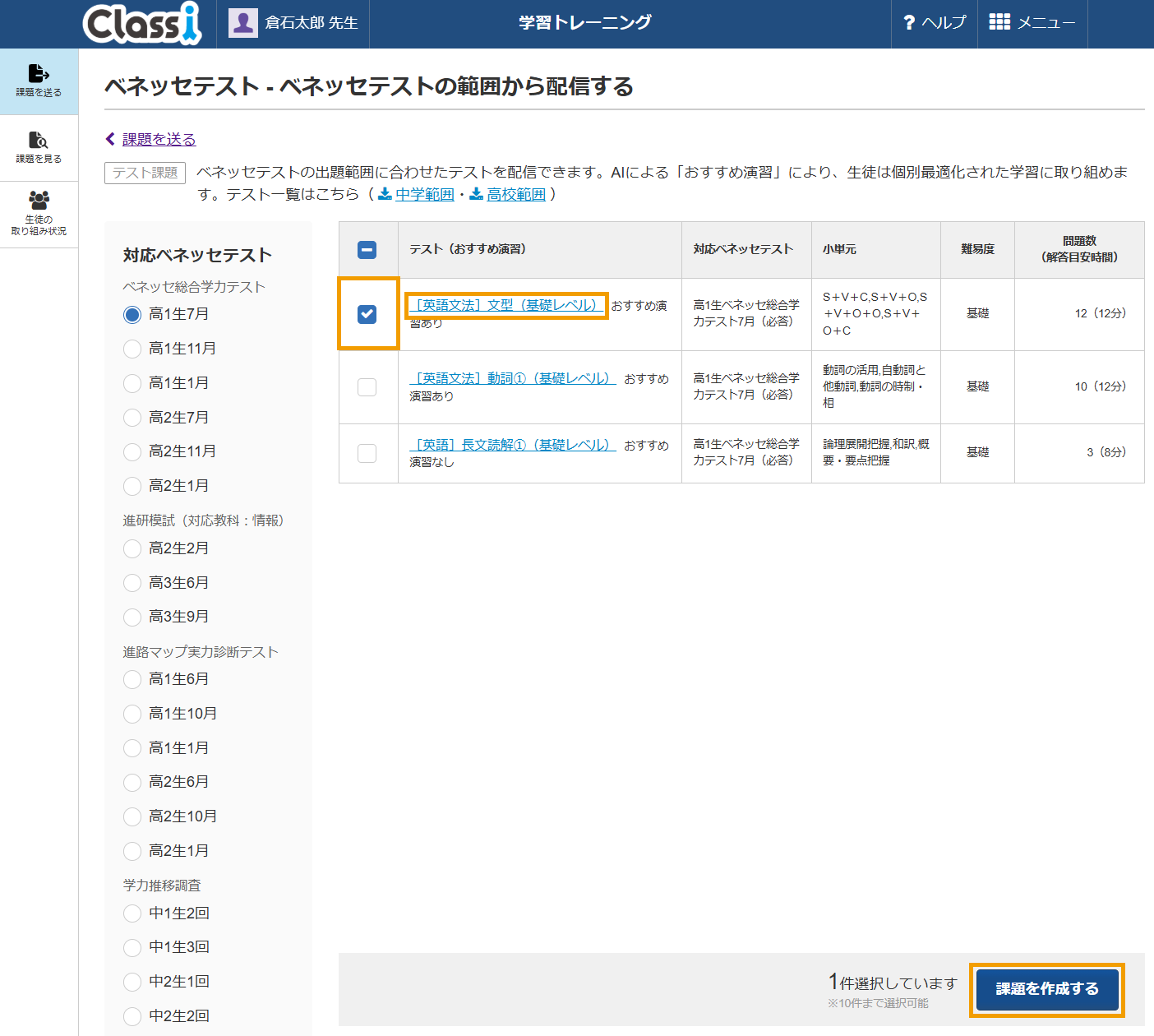
Task: Select 高2生1月 under 進路マップ実力診断テスト
Action: (x=132, y=851)
